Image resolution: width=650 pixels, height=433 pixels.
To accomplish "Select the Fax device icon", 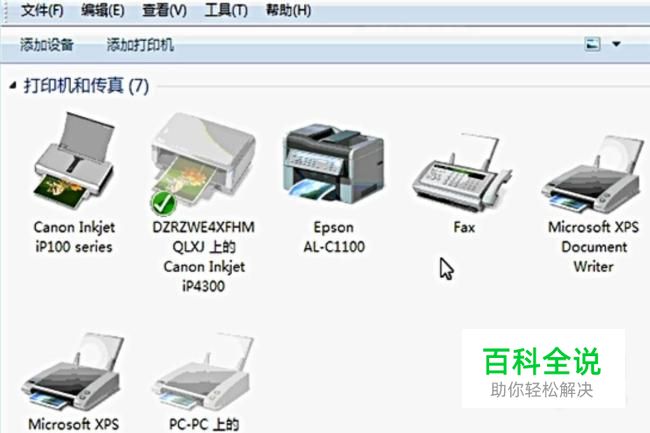I will (462, 172).
